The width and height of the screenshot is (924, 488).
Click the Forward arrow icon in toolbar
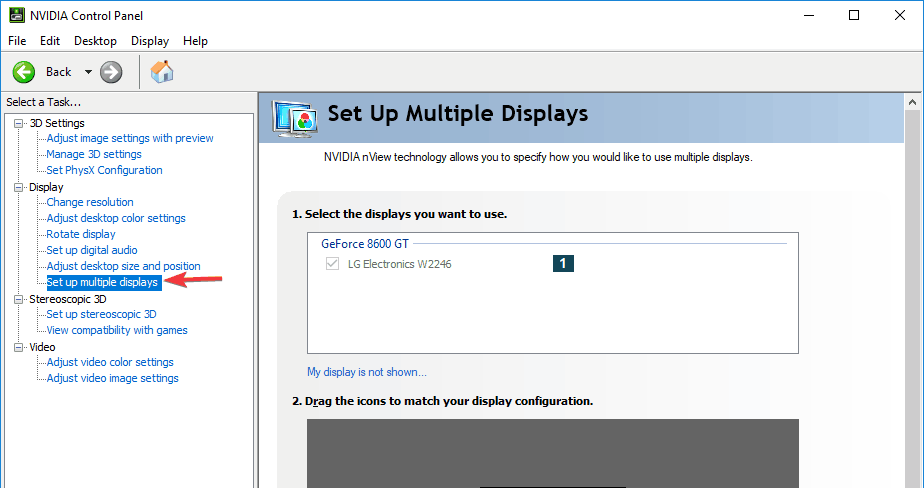(x=111, y=71)
